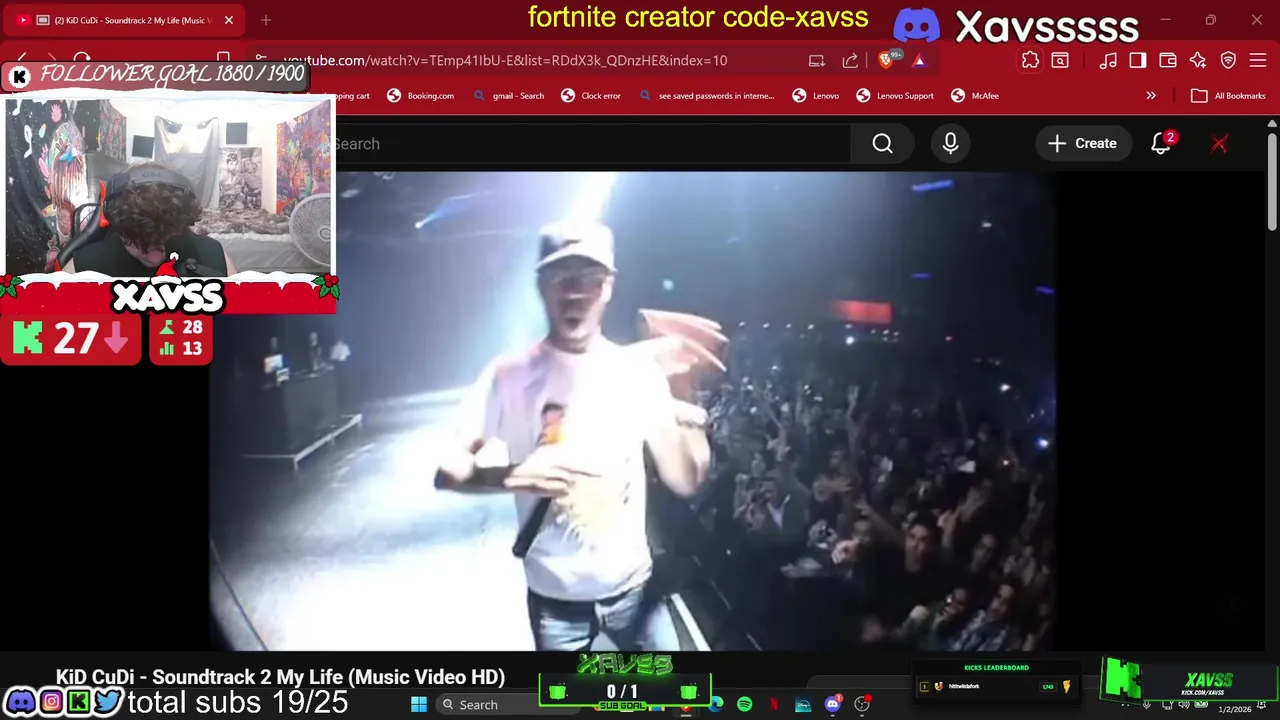Viewport: 1280px width, 720px height.
Task: Open a new browser tab
Action: coord(266,20)
